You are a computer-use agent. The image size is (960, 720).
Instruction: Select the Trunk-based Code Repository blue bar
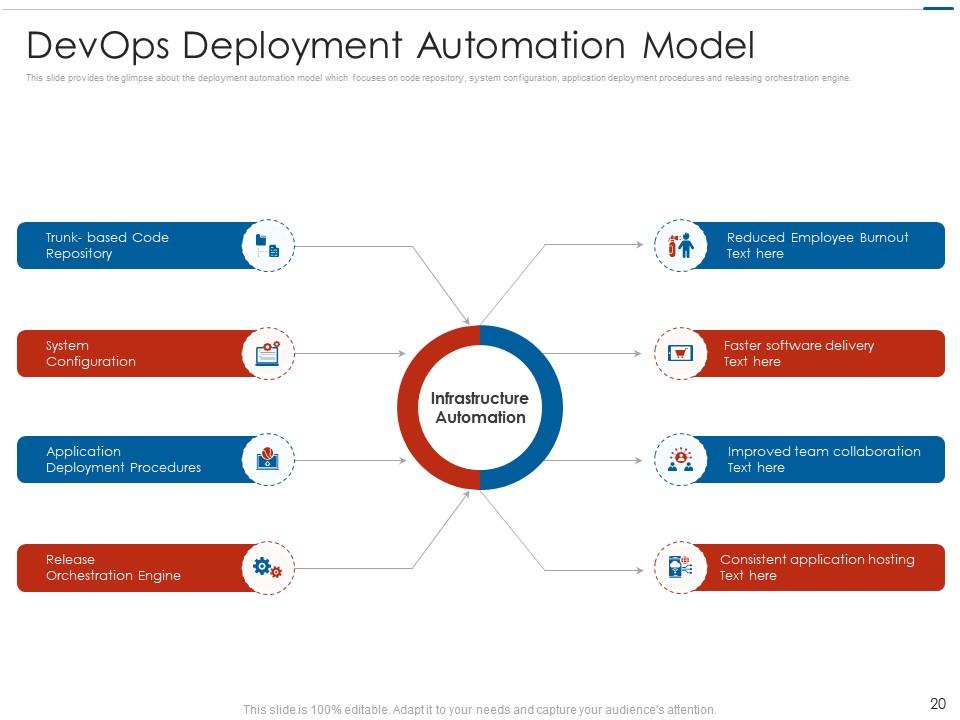click(130, 245)
